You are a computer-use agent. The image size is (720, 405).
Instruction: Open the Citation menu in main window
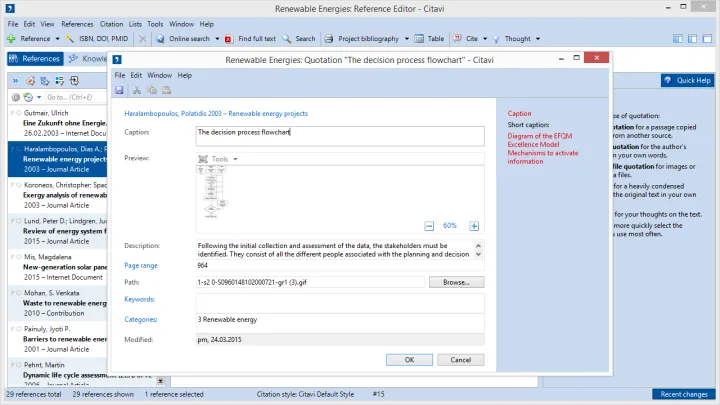(x=112, y=24)
